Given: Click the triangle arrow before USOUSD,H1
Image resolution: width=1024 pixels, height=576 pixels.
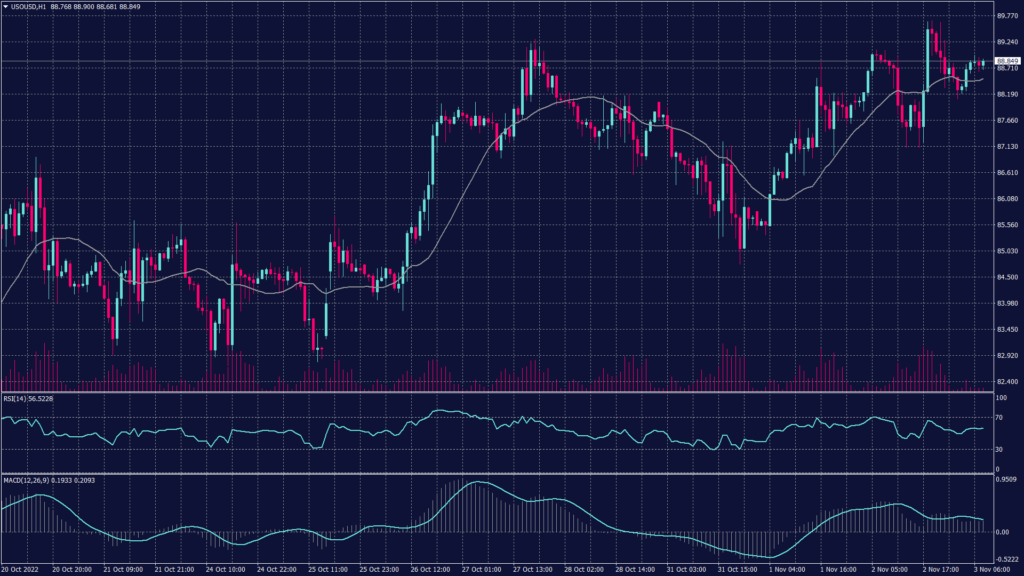Looking at the screenshot, I should (4, 6).
